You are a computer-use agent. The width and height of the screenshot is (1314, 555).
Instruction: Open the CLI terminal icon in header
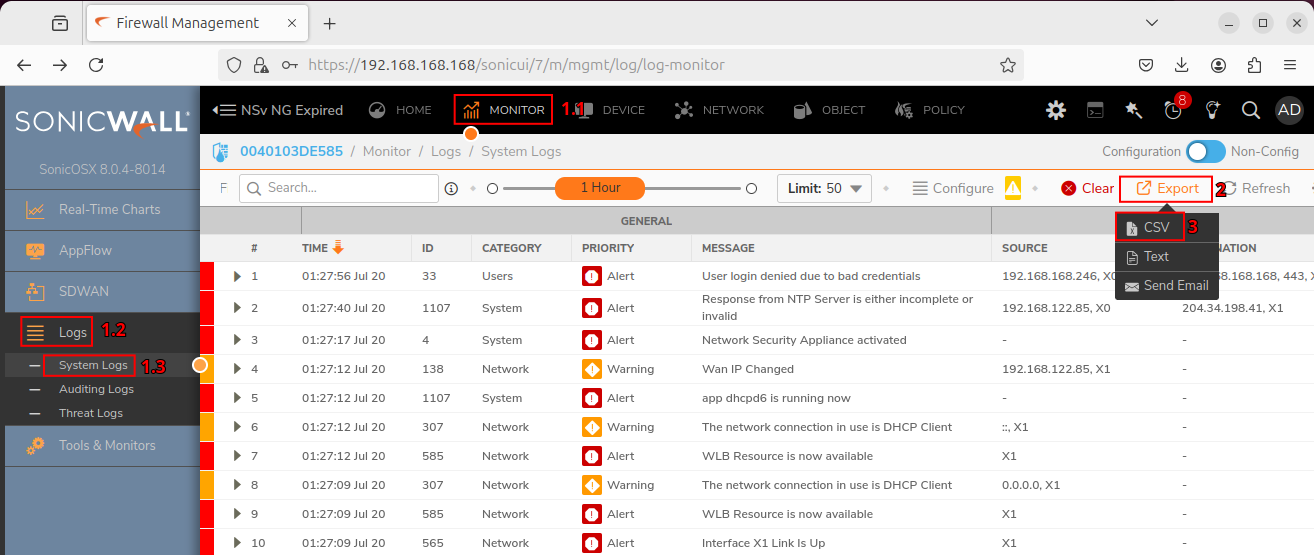pos(1096,110)
